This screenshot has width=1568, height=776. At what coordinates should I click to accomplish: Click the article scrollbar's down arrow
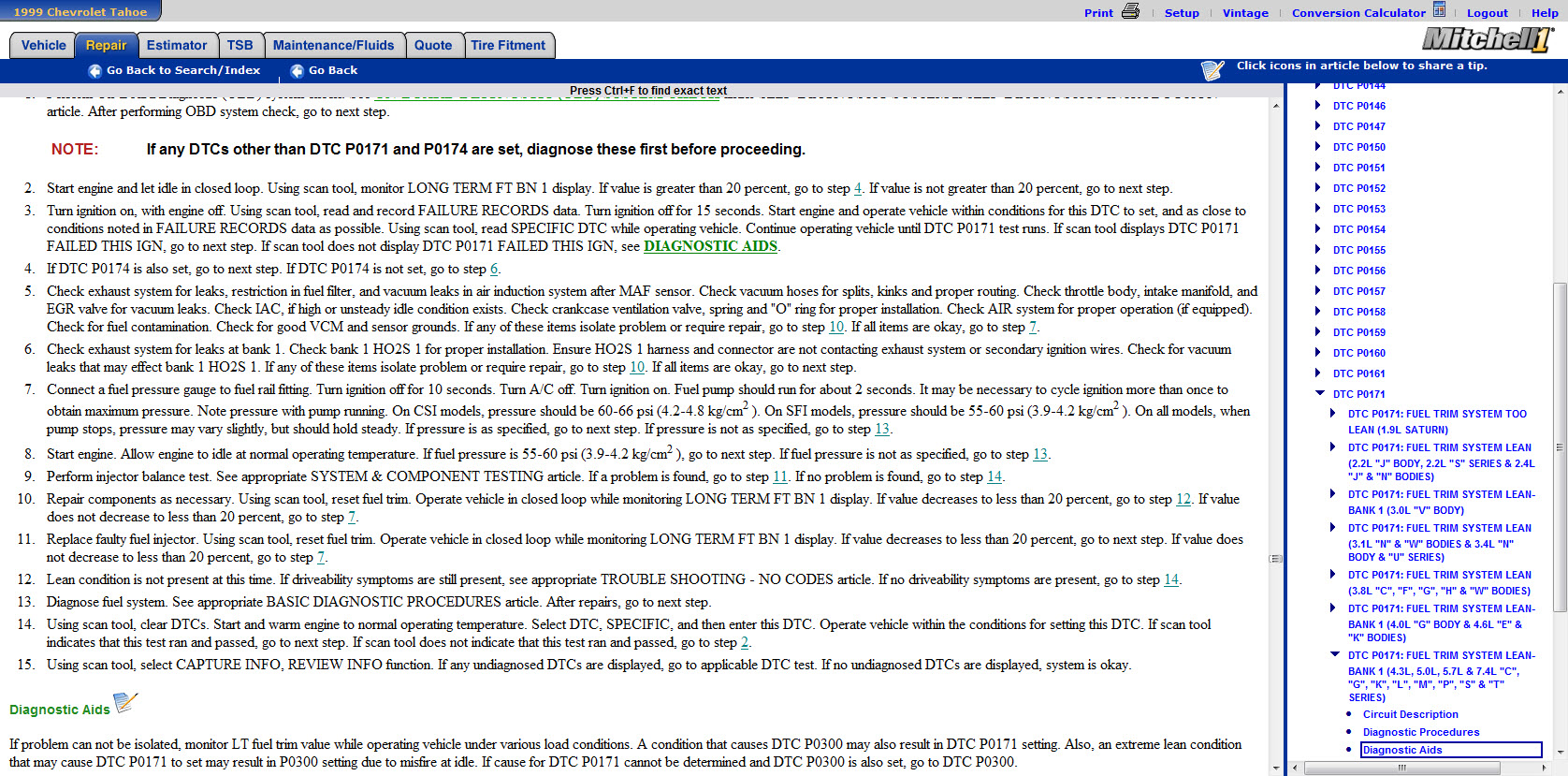(x=1276, y=768)
